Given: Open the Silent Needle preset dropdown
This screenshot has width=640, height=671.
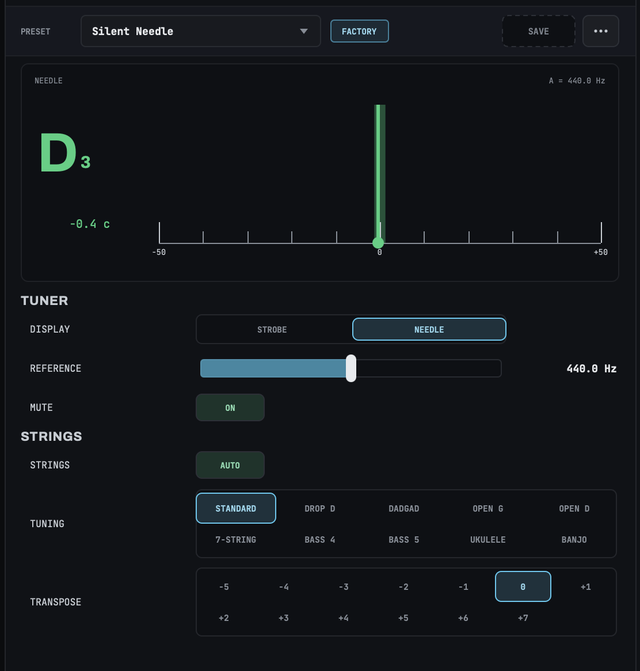Looking at the screenshot, I should click(x=201, y=31).
